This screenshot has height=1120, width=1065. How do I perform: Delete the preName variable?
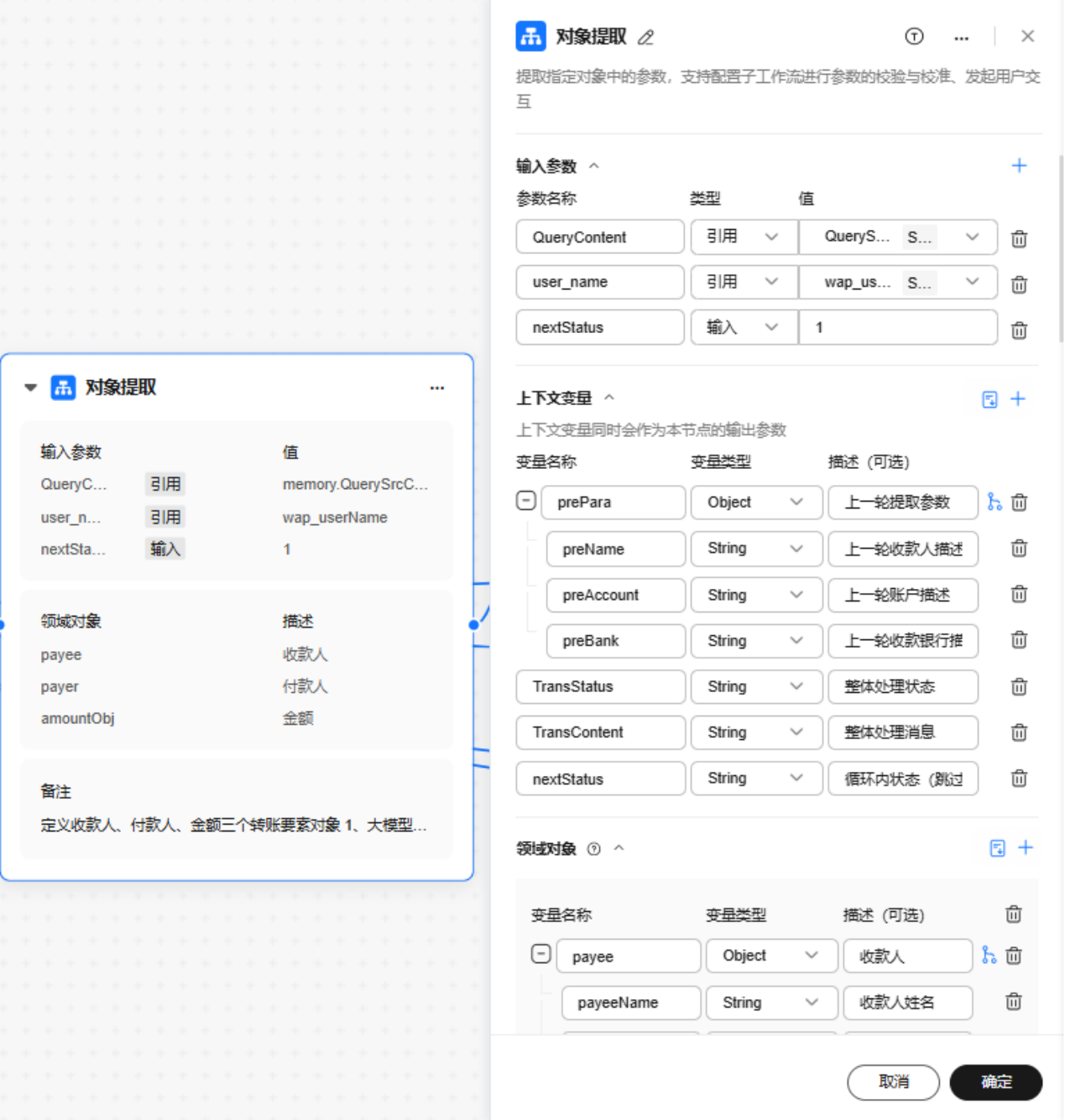tap(1019, 548)
